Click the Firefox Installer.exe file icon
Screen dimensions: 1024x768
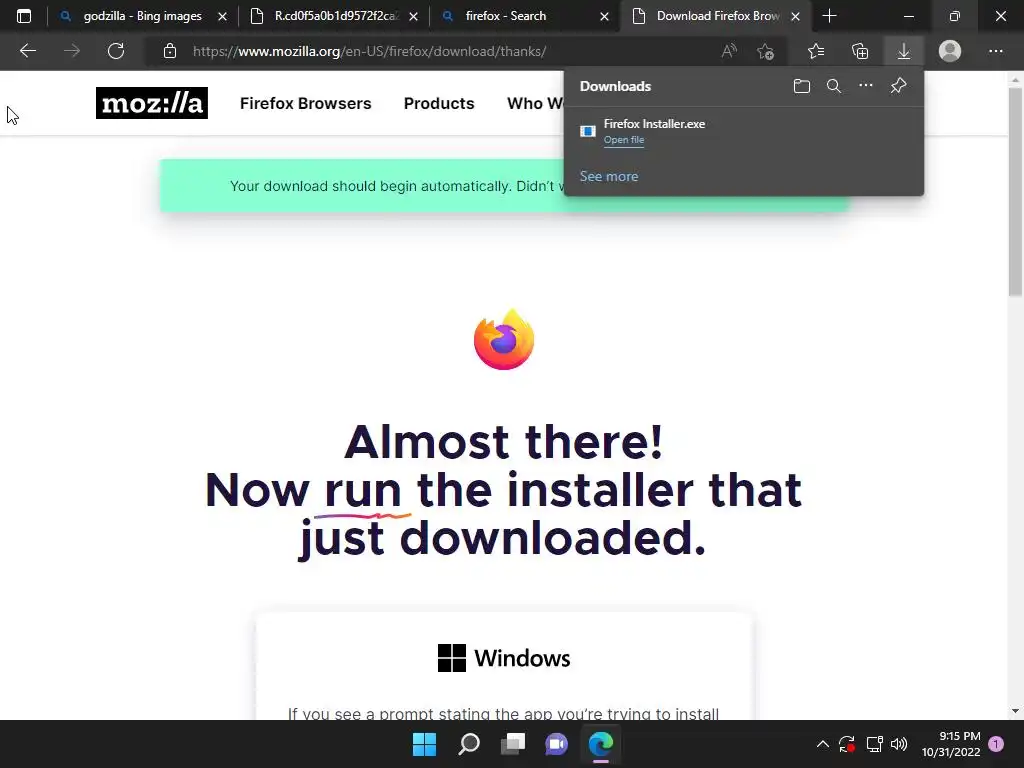588,131
